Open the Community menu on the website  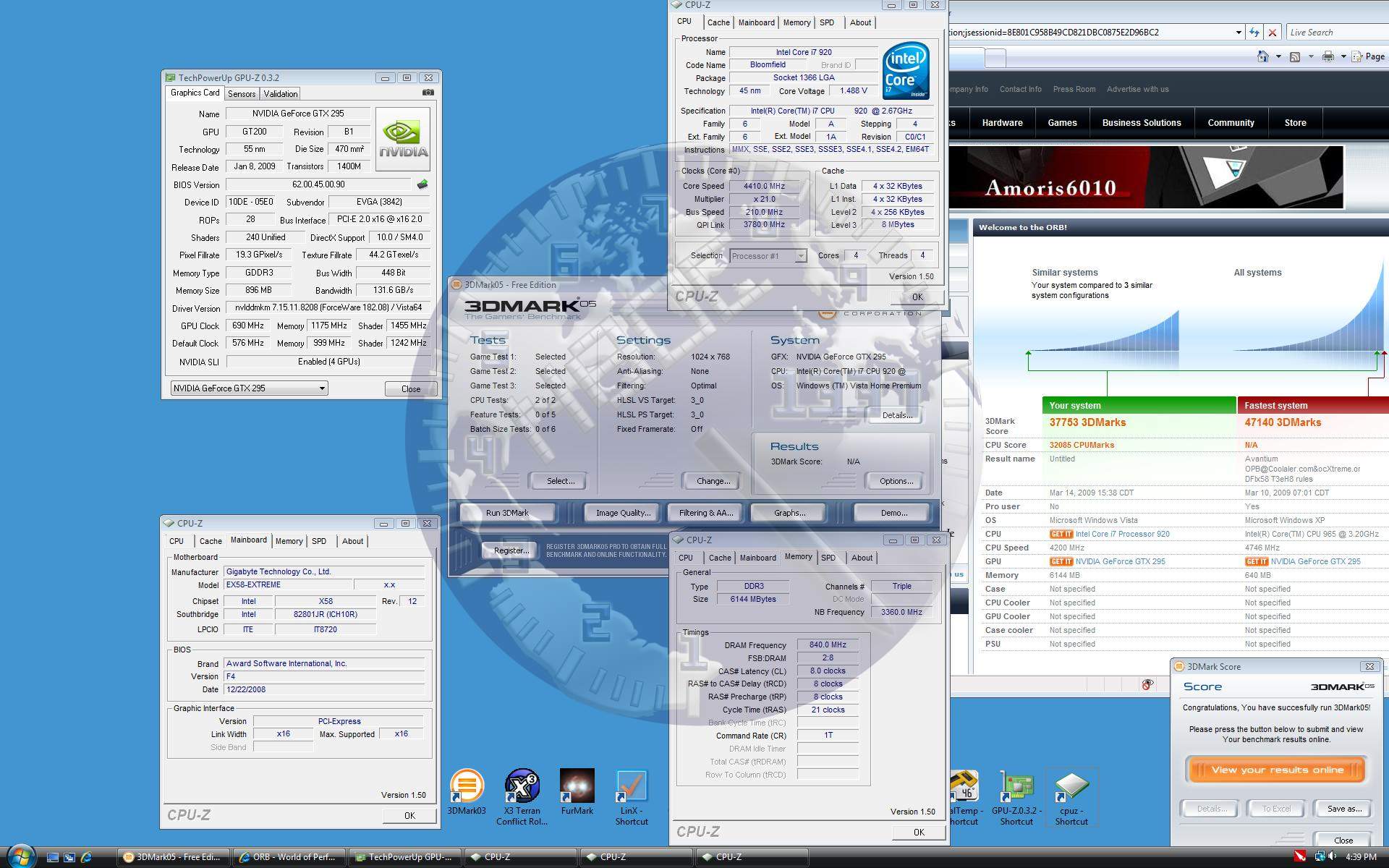click(x=1231, y=123)
